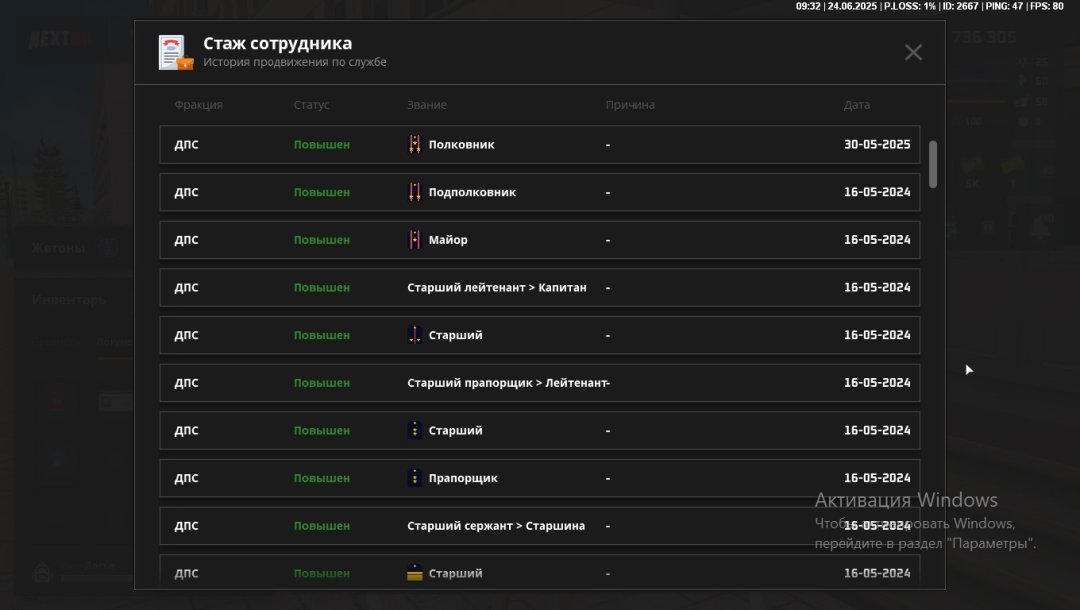Image resolution: width=1080 pixels, height=610 pixels.
Task: Click the Причина column header
Action: coord(630,105)
